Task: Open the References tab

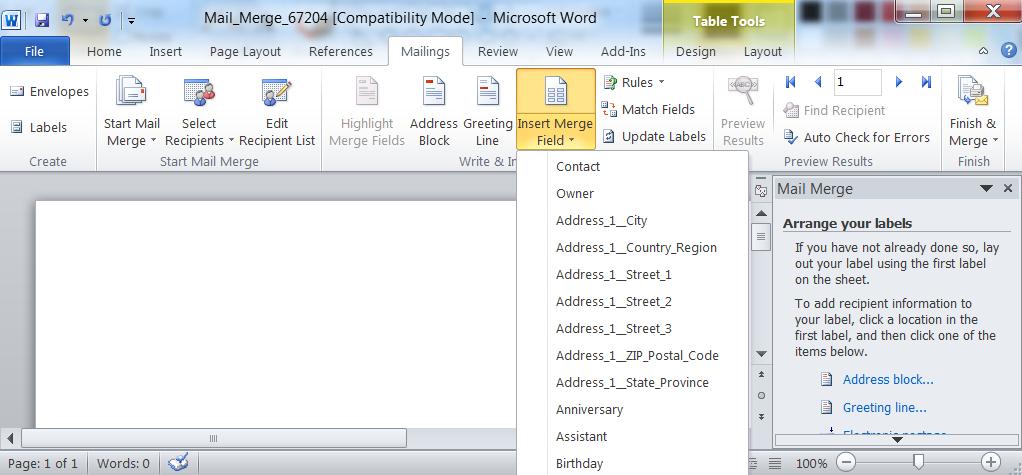Action: pyautogui.click(x=341, y=51)
